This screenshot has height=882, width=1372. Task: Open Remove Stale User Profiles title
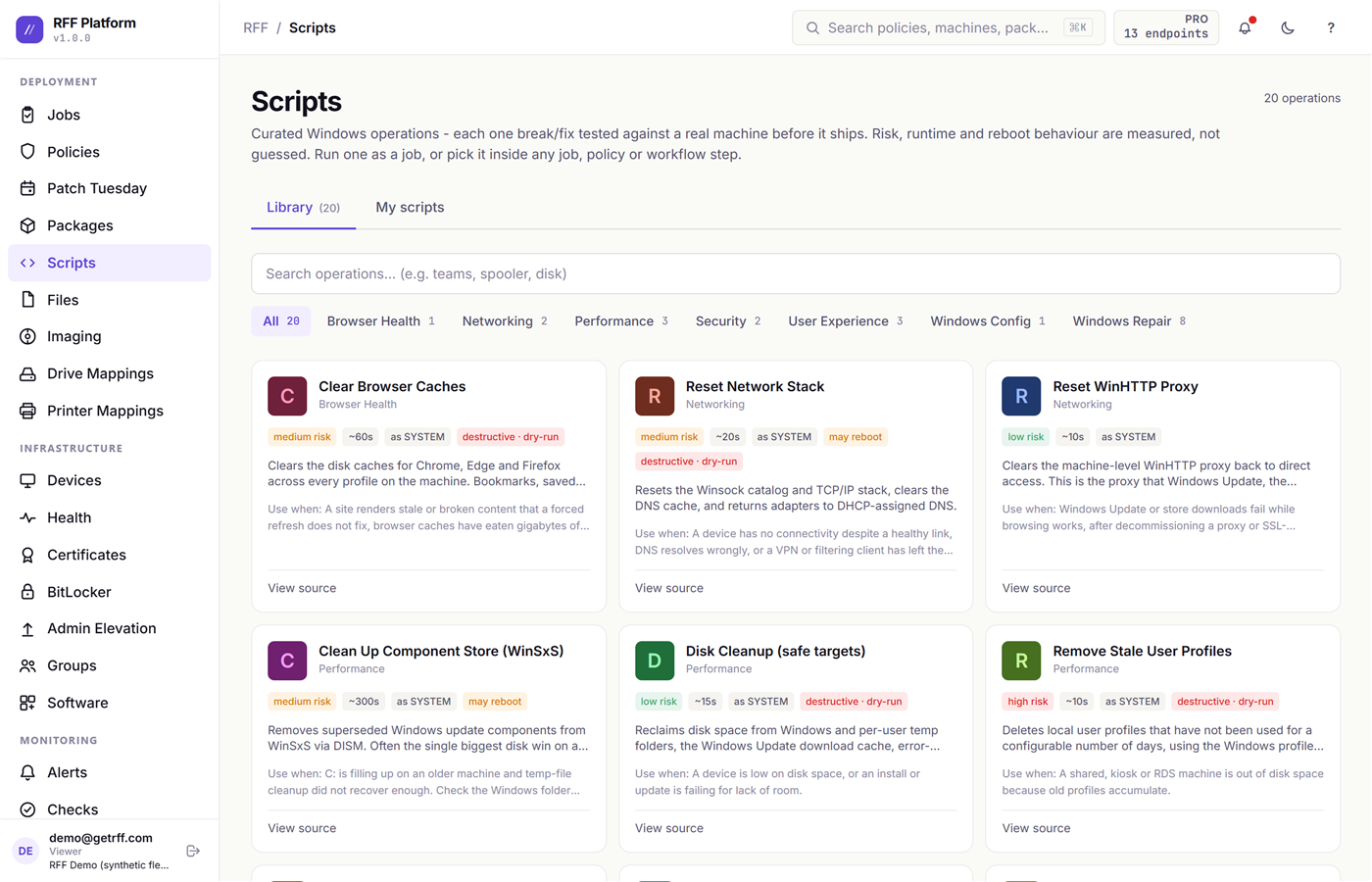1142,651
